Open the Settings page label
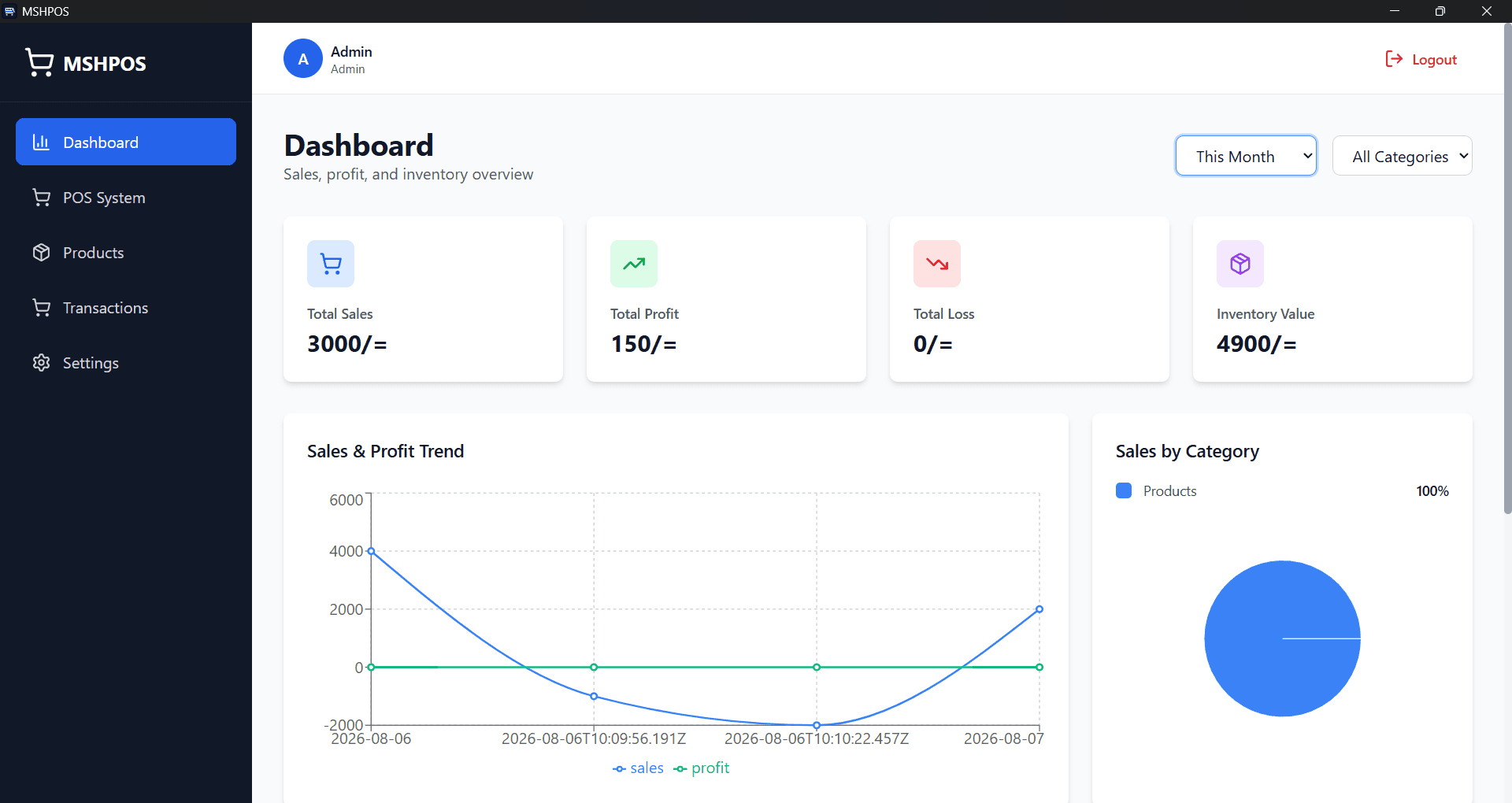 91,363
